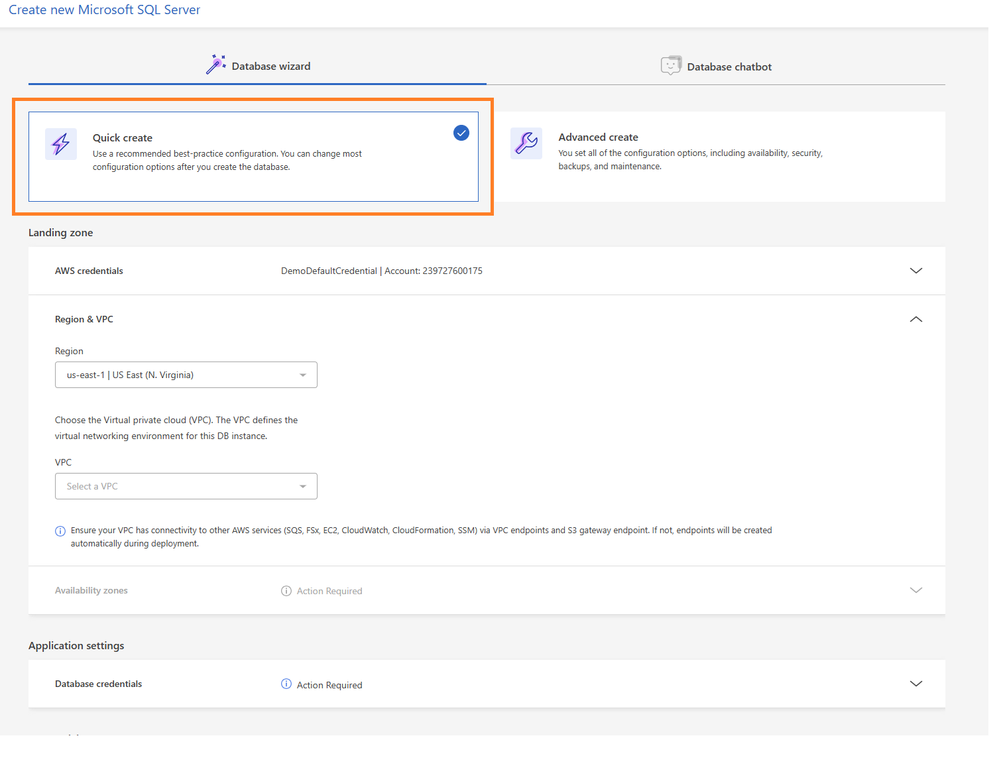Collapse the Region & VPC section
999x784 pixels.
click(915, 319)
